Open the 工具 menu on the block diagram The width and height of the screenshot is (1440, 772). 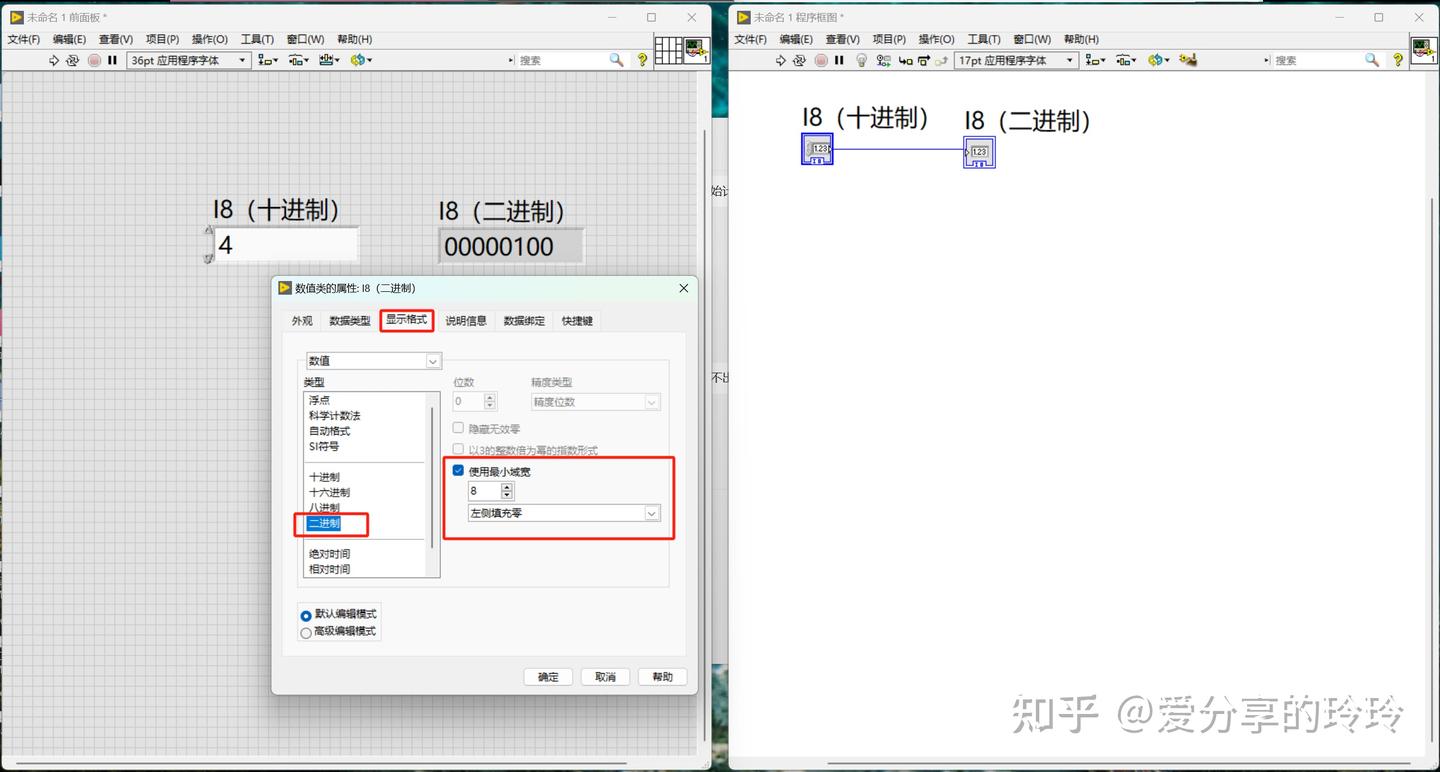(983, 39)
